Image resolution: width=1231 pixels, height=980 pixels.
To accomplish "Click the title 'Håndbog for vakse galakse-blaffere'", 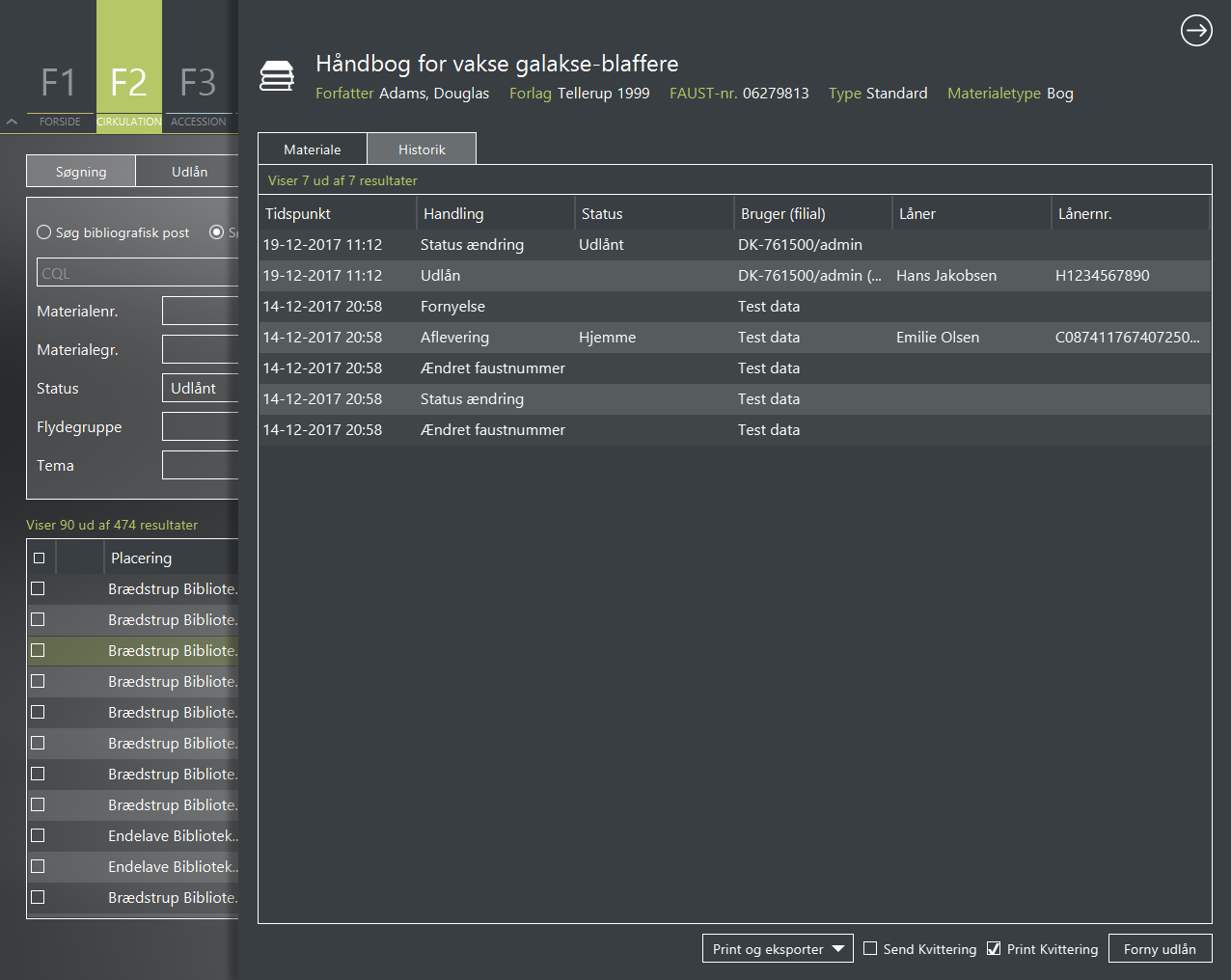I will click(x=497, y=64).
